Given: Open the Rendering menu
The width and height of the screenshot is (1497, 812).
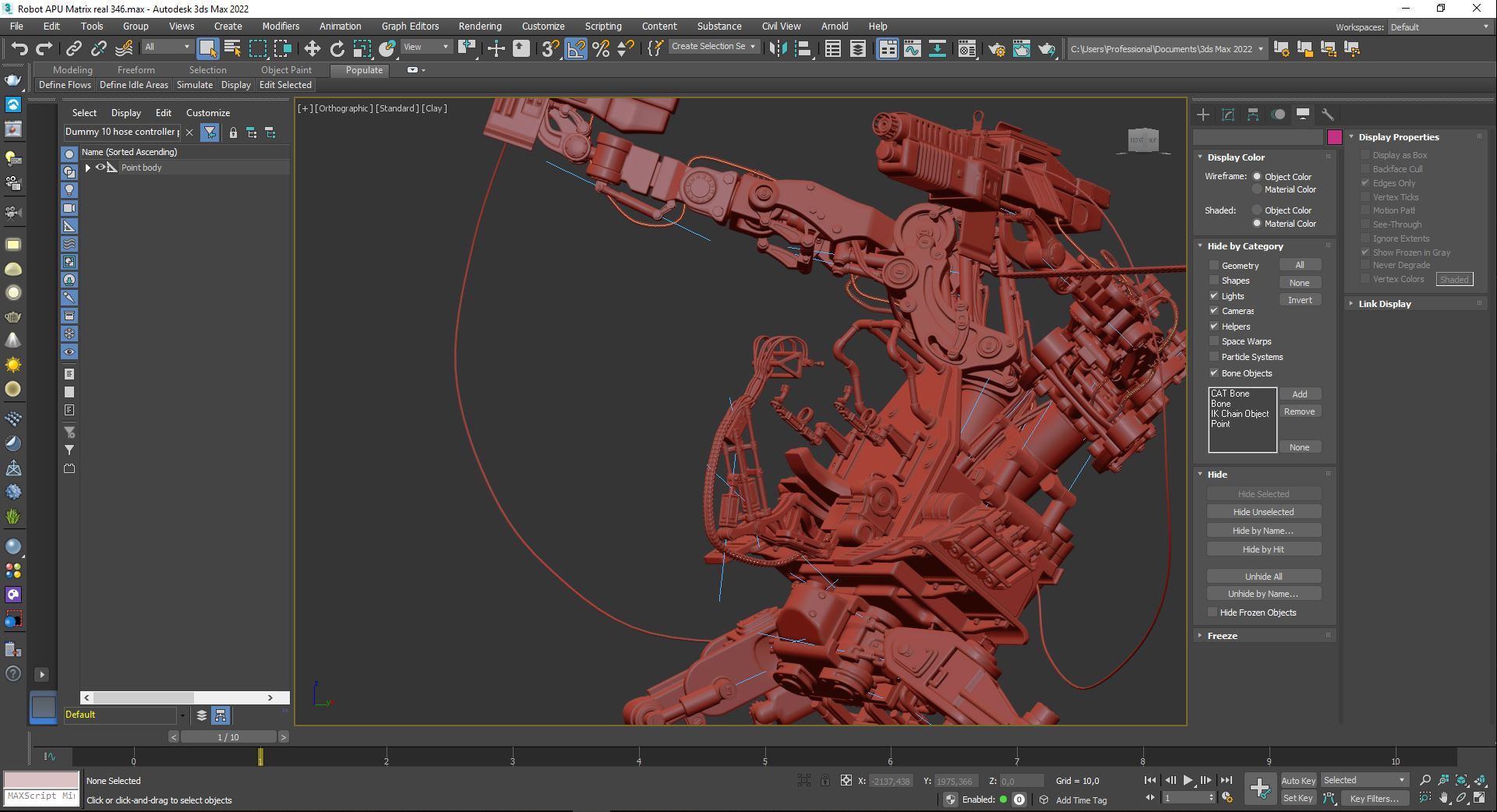Looking at the screenshot, I should 479,26.
